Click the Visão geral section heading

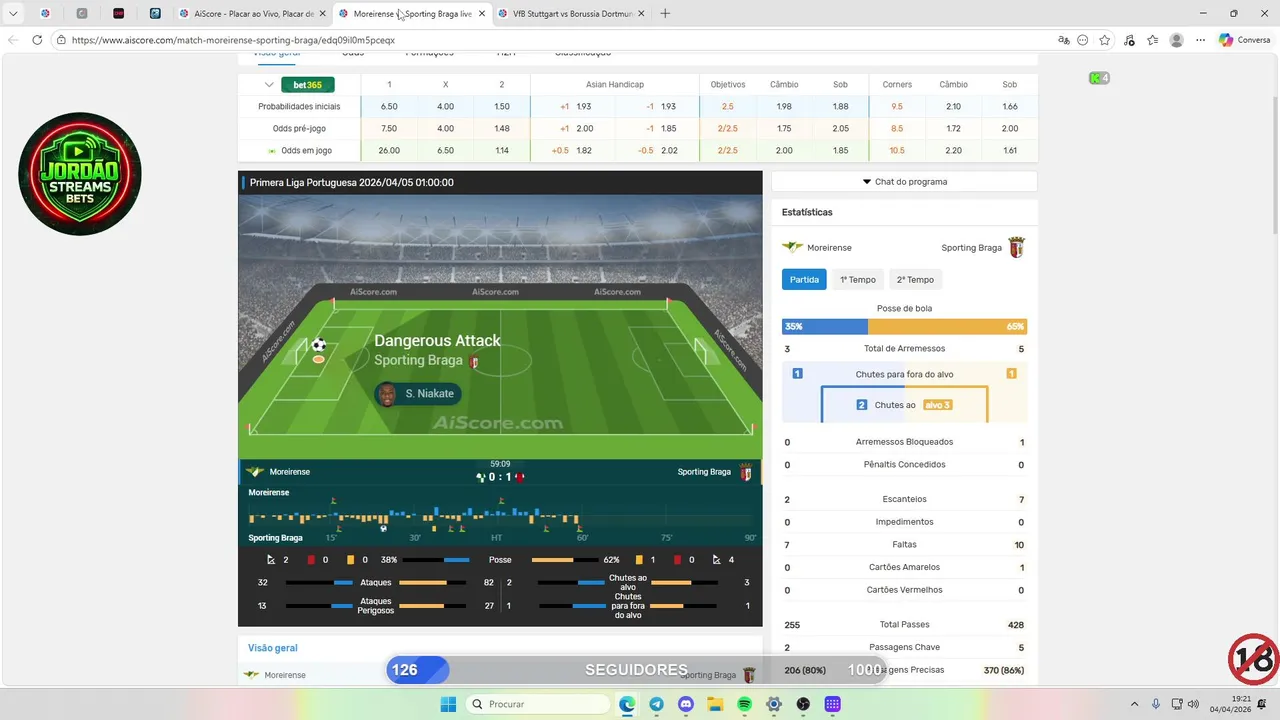(x=272, y=648)
